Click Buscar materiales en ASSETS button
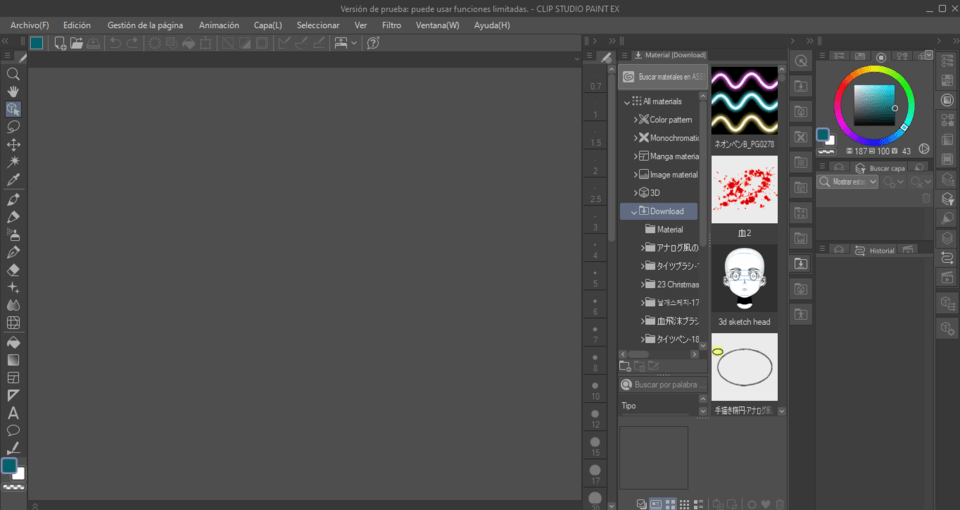The image size is (960, 510). pos(663,77)
